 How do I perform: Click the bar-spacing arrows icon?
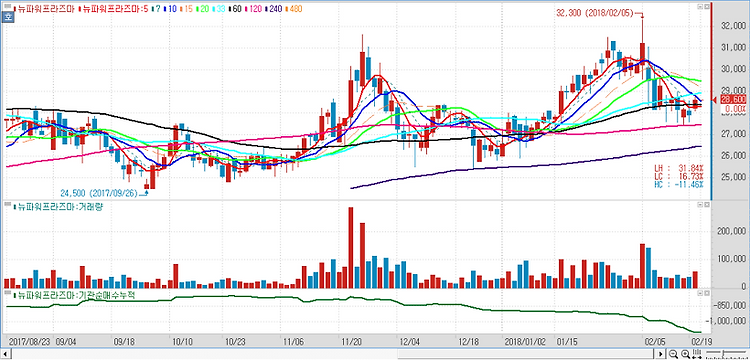pyautogui.click(x=697, y=354)
